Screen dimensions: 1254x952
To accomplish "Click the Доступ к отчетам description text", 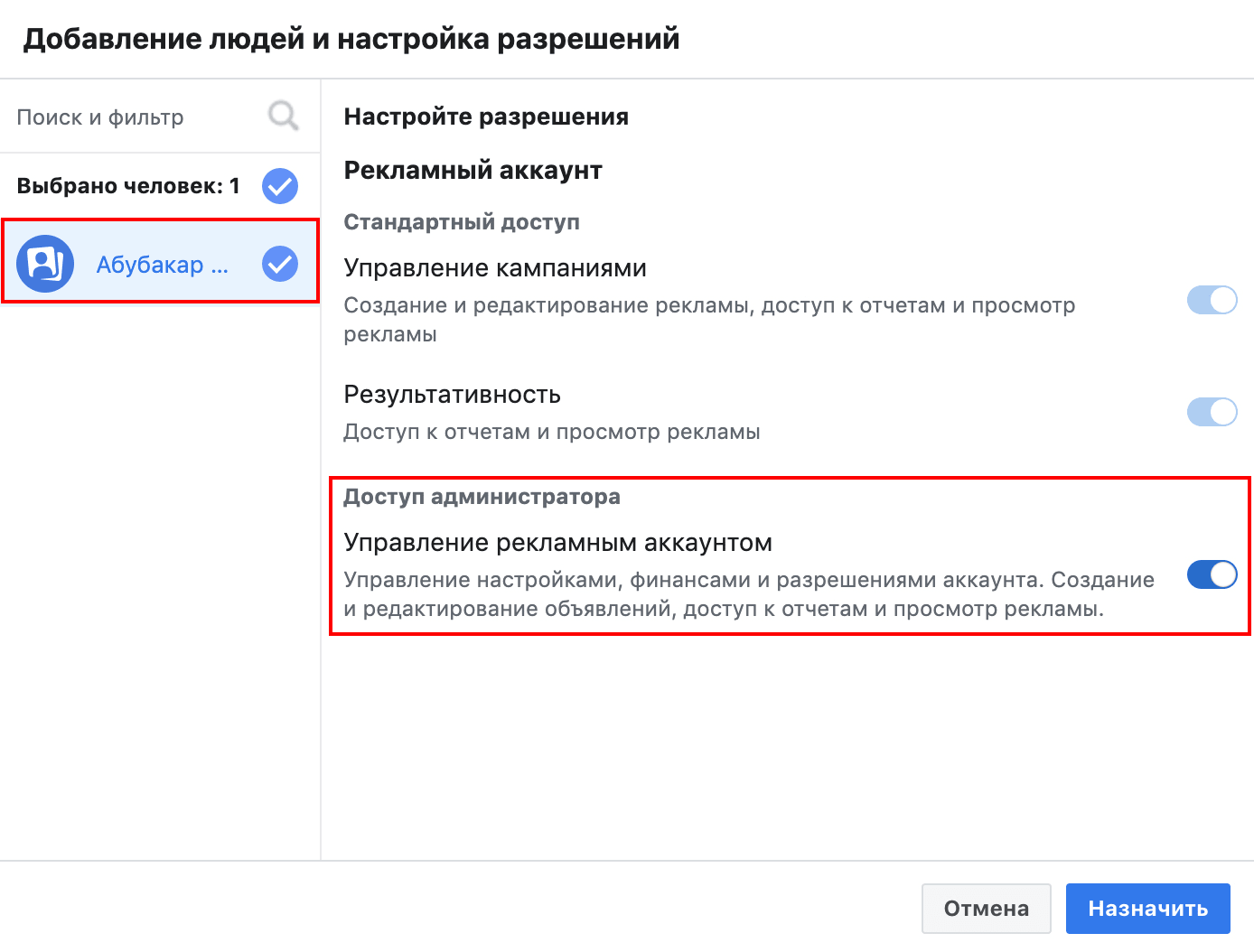I will coord(551,432).
